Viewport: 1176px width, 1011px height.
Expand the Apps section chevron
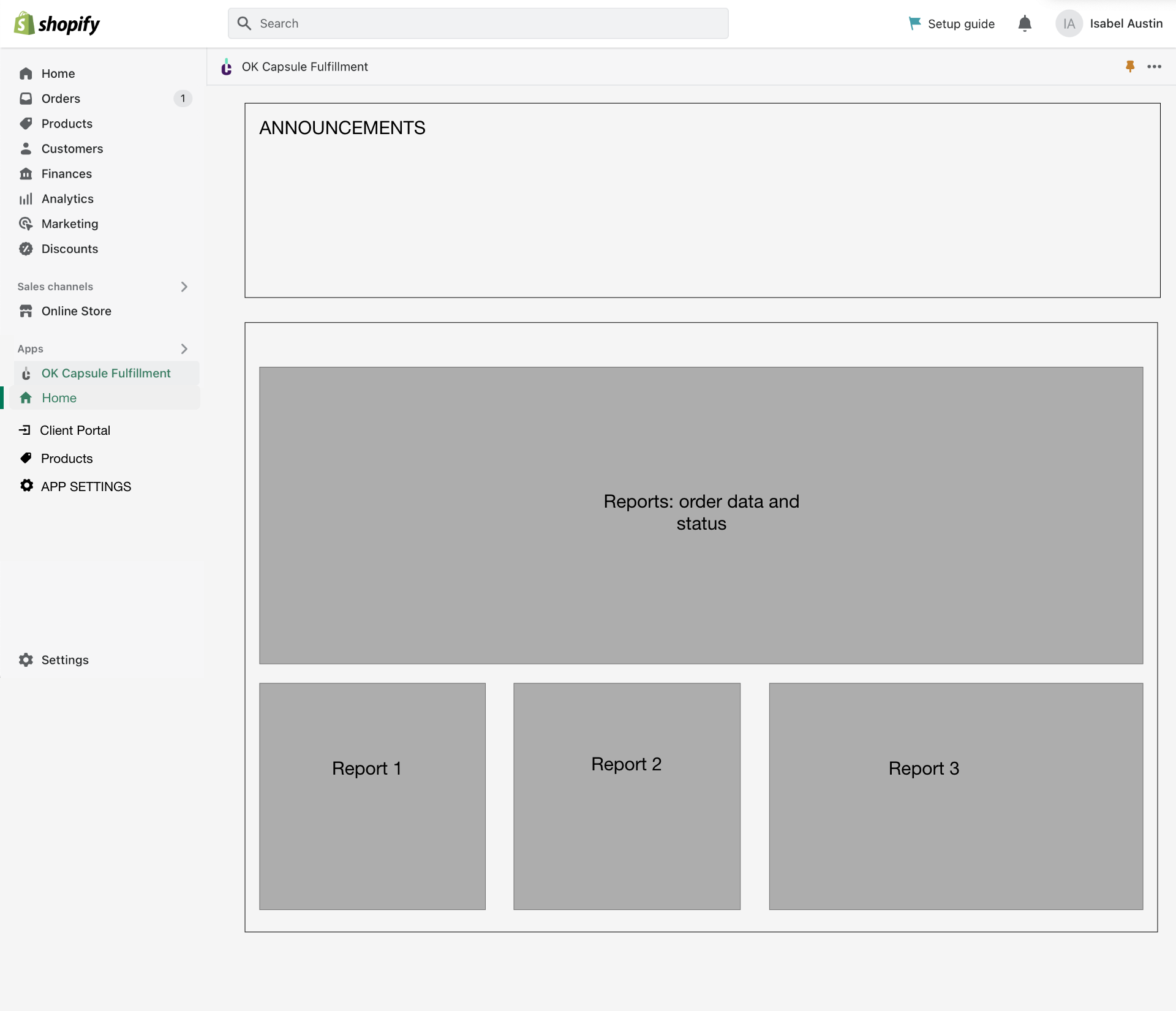click(184, 349)
